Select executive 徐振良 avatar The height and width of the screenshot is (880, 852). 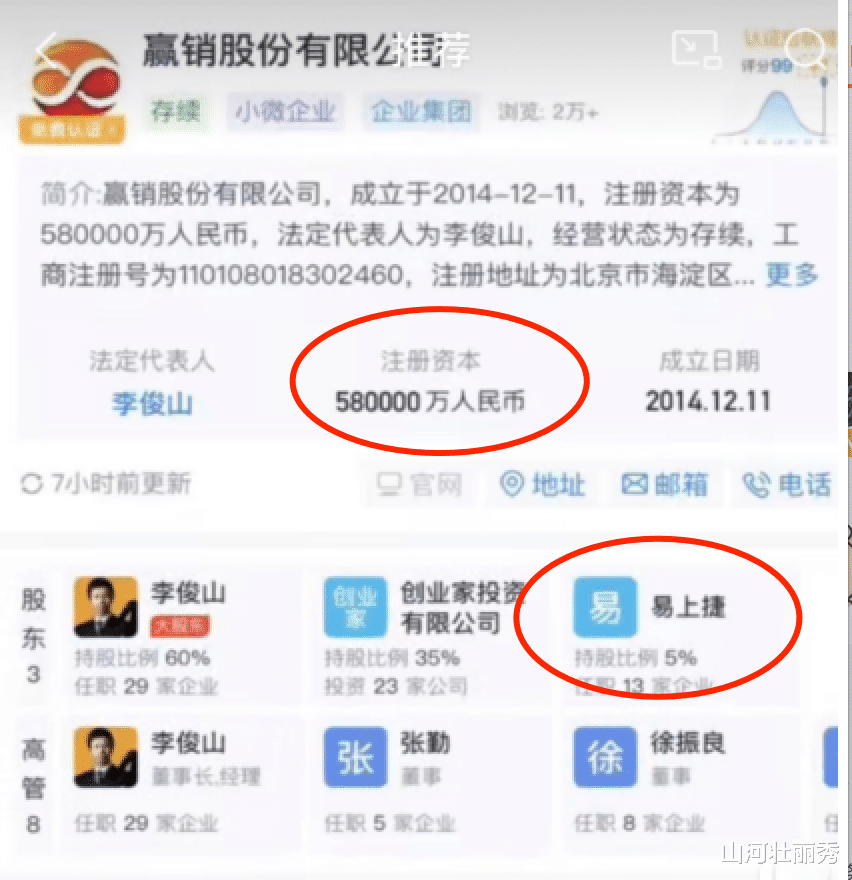click(605, 757)
